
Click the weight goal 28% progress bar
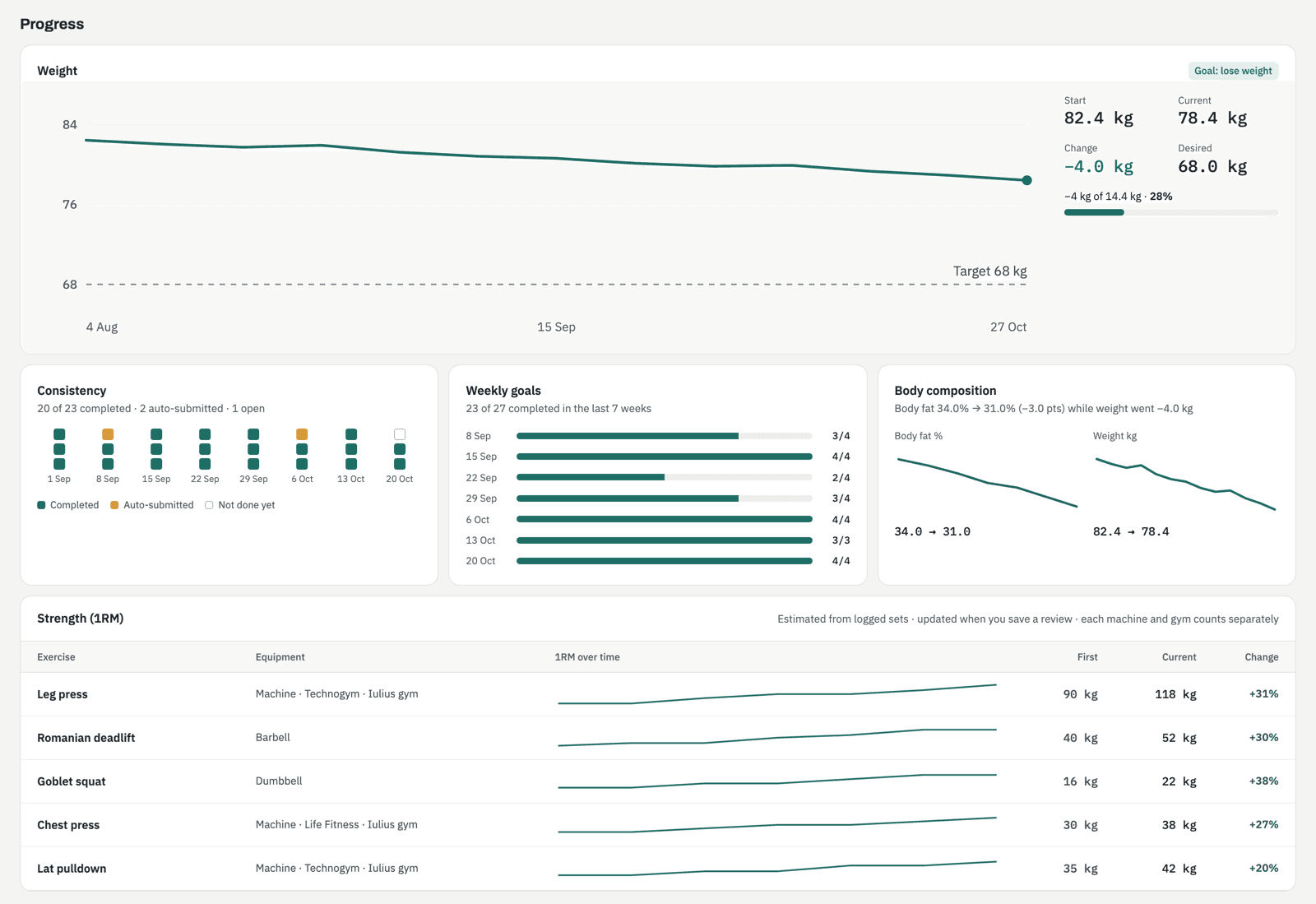pos(1170,212)
